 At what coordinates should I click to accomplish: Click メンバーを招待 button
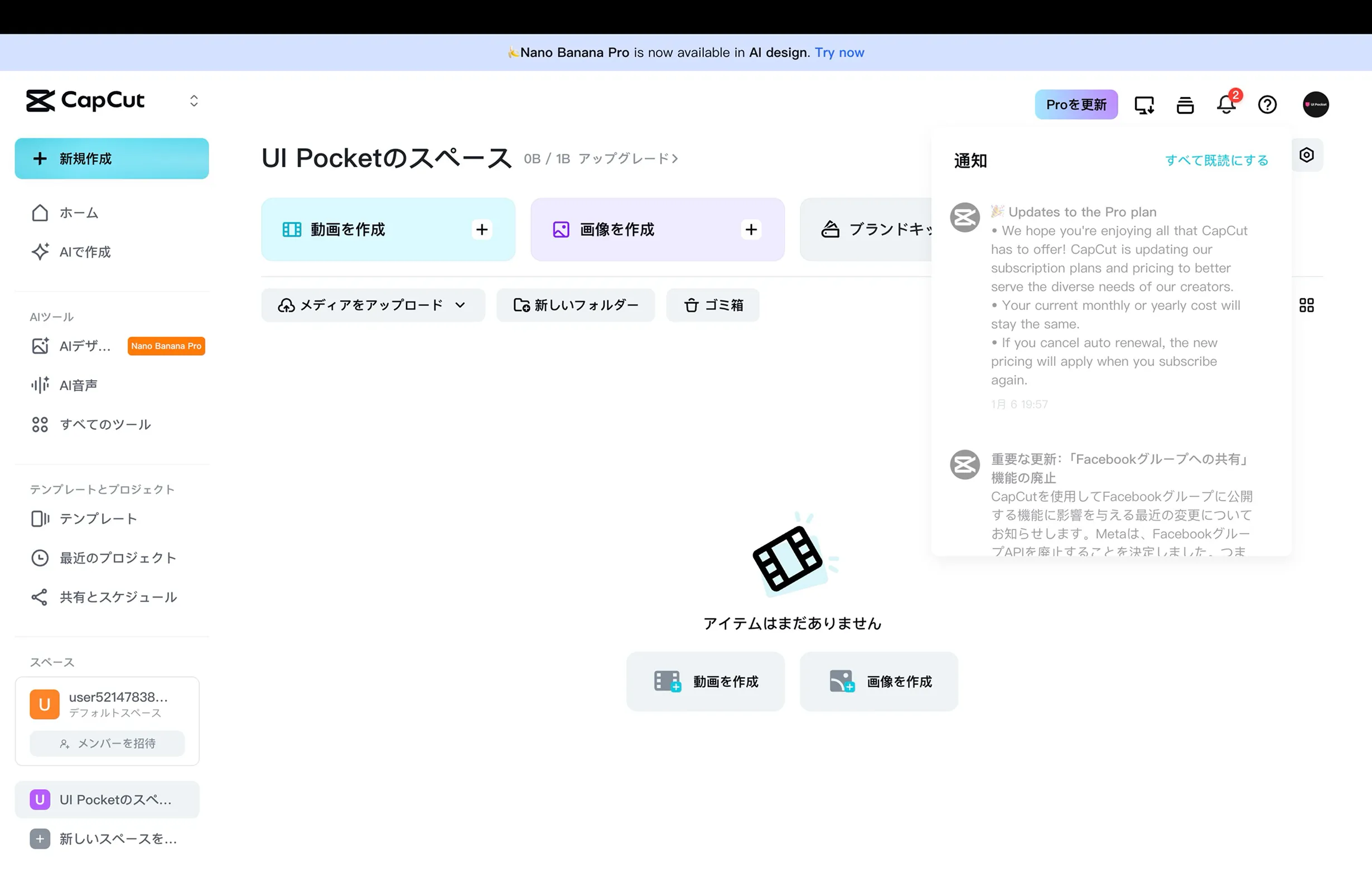107,743
